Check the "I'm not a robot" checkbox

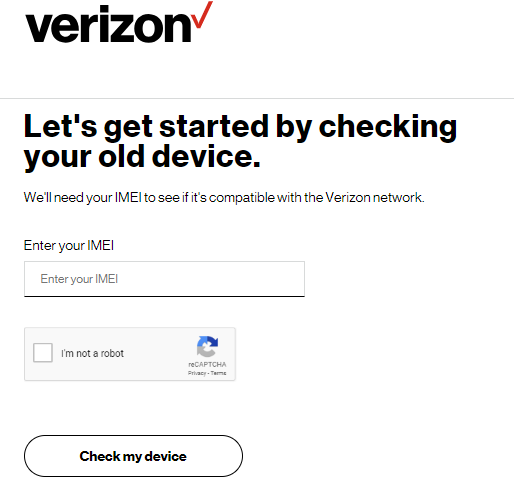(x=43, y=353)
